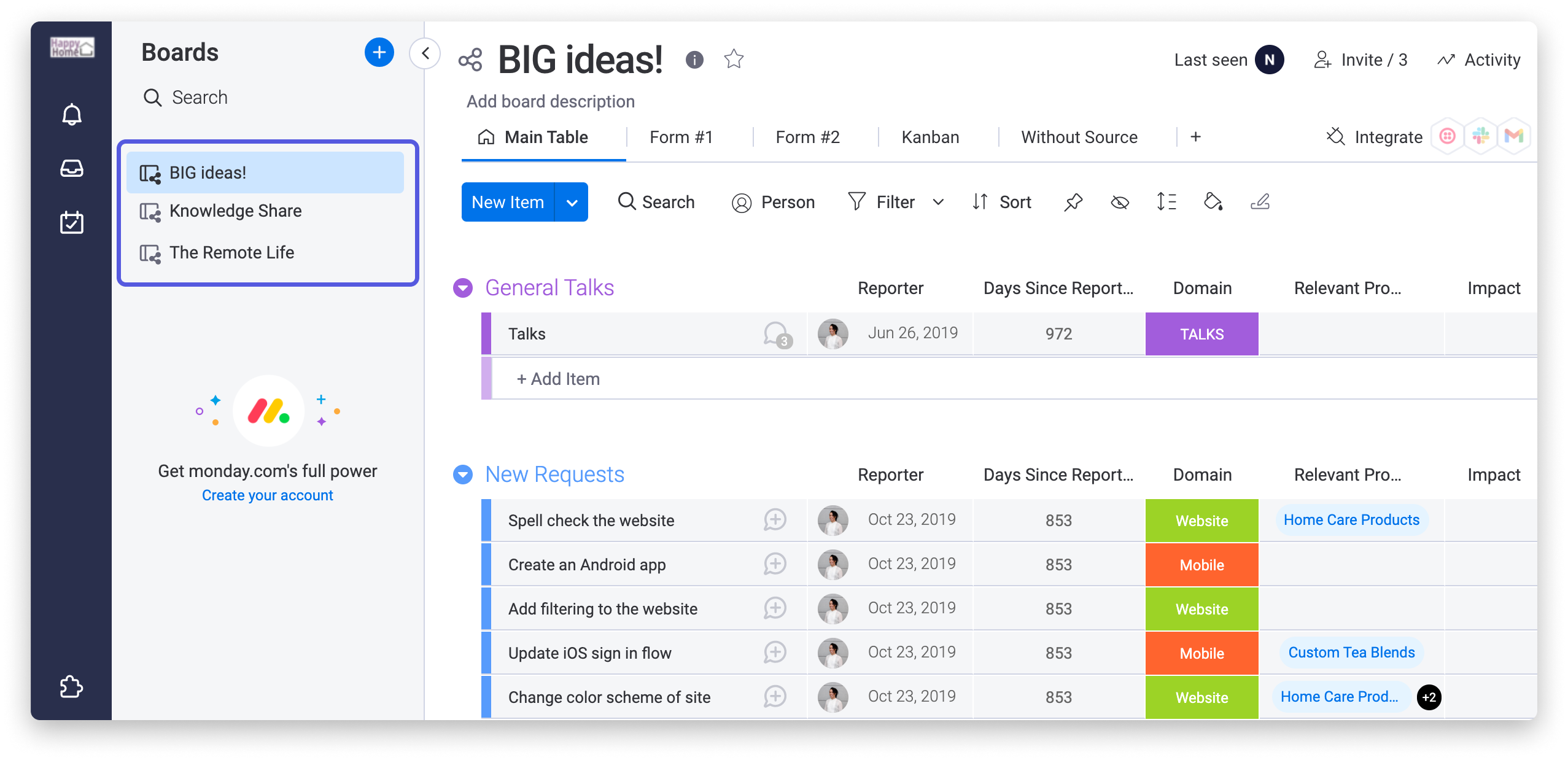Viewport: 1568px width, 760px height.
Task: Open the Custom Tea Blends tag
Action: click(x=1351, y=653)
